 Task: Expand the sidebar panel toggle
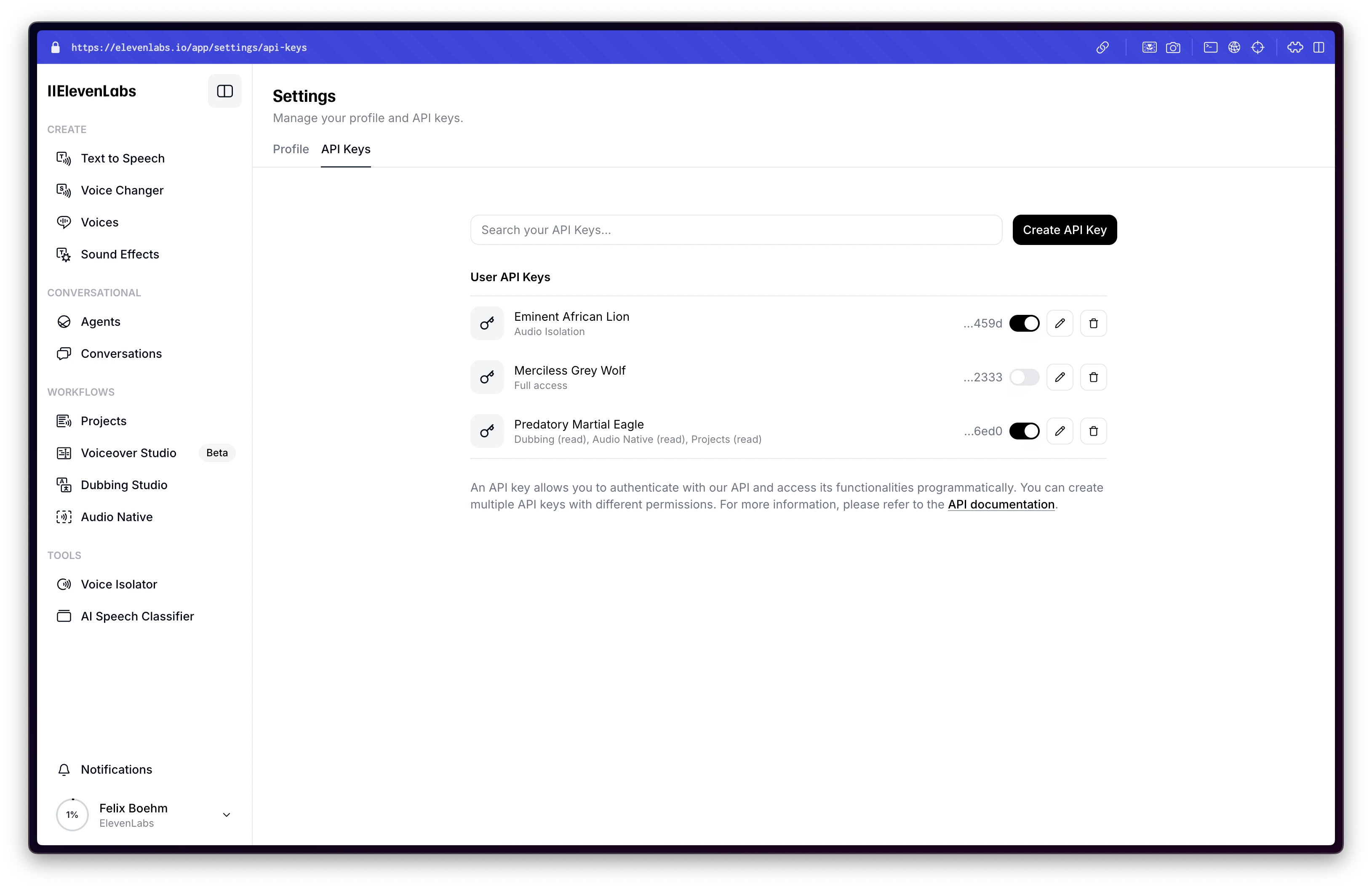click(225, 91)
